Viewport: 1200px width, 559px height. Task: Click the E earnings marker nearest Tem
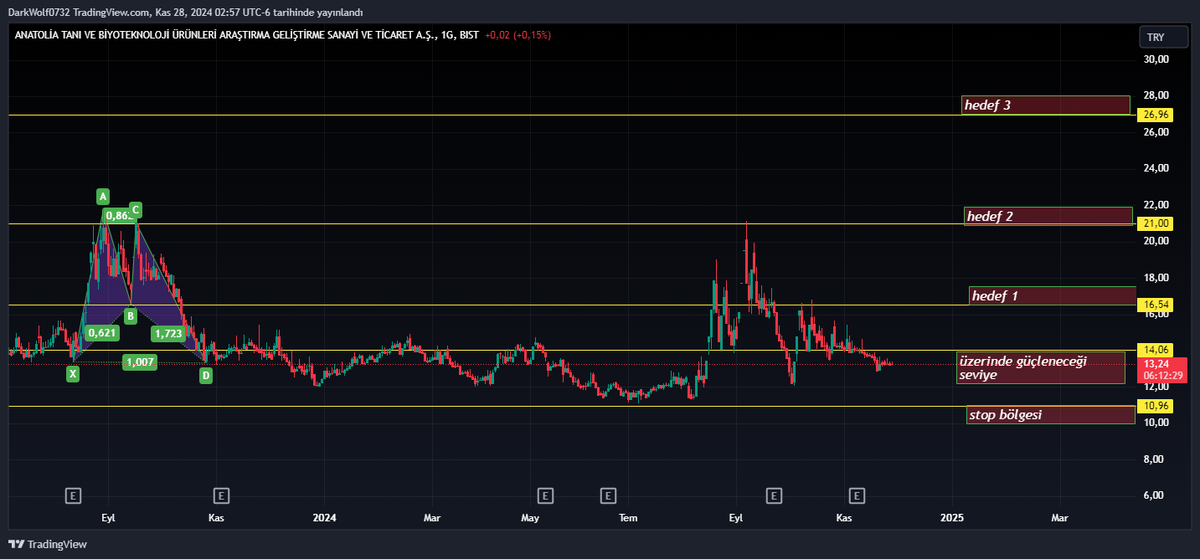click(x=607, y=495)
